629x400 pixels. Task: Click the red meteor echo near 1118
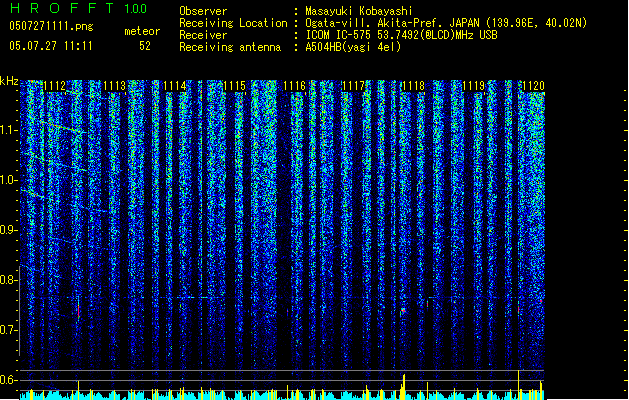click(x=403, y=311)
